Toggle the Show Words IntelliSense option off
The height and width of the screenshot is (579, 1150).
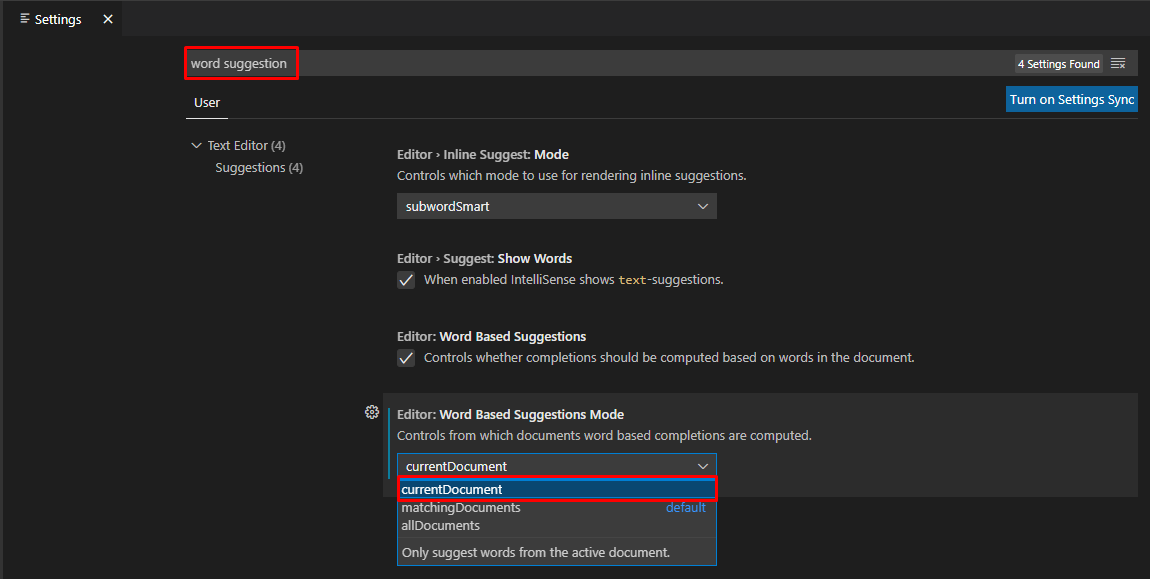(x=406, y=280)
